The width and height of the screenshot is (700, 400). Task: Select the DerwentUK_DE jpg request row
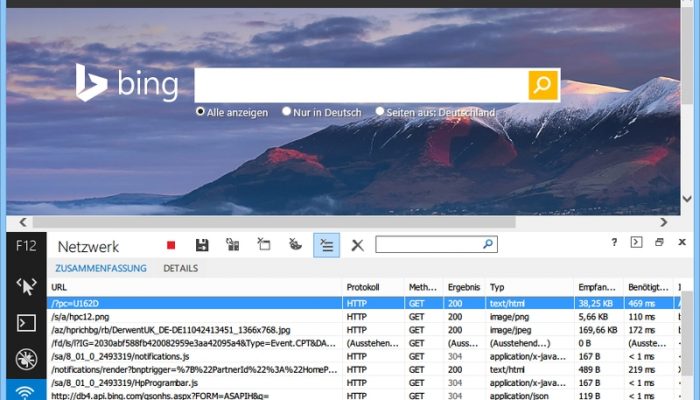[364, 330]
